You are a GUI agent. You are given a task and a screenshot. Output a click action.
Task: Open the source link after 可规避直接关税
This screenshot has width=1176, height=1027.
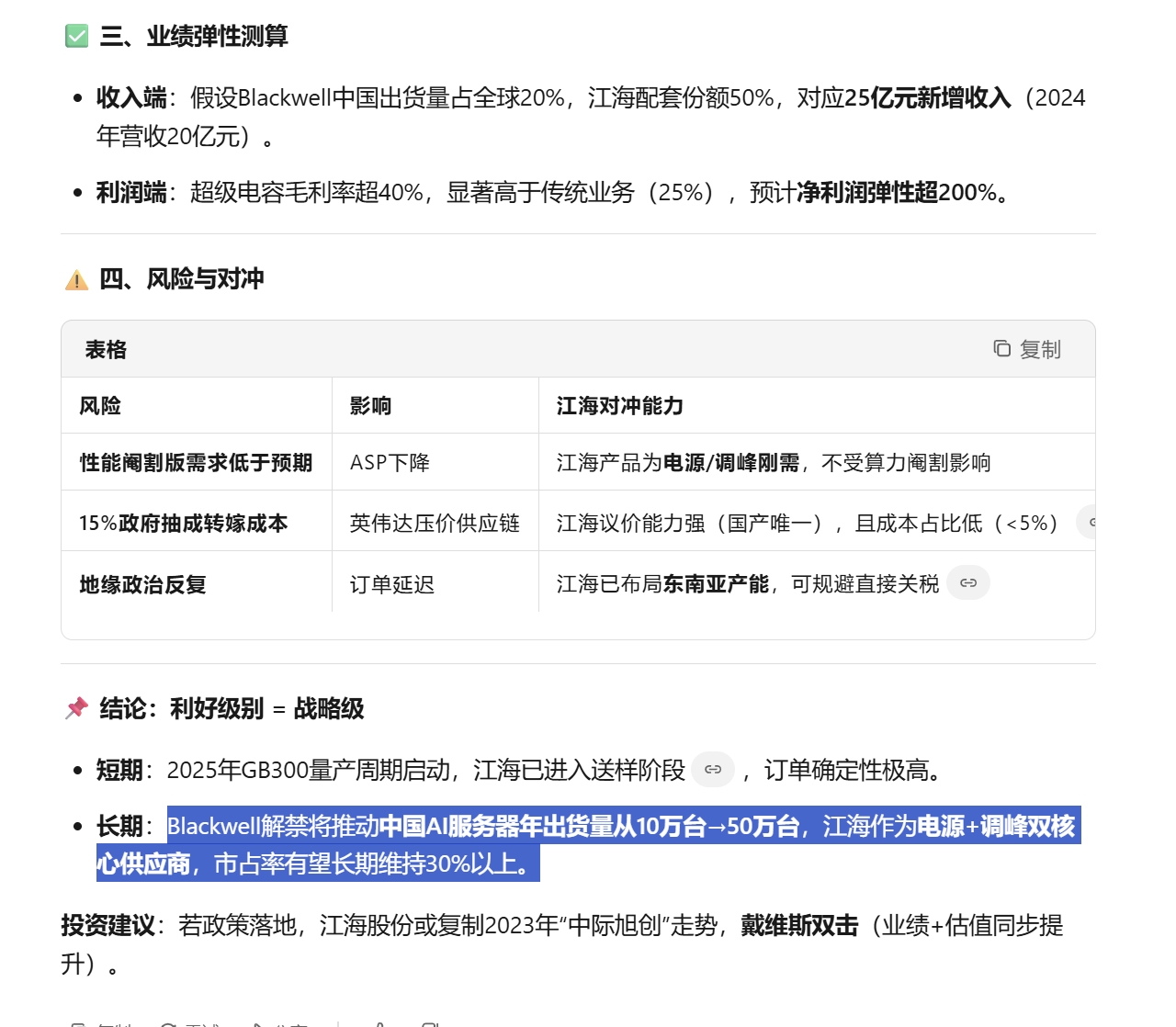968,582
